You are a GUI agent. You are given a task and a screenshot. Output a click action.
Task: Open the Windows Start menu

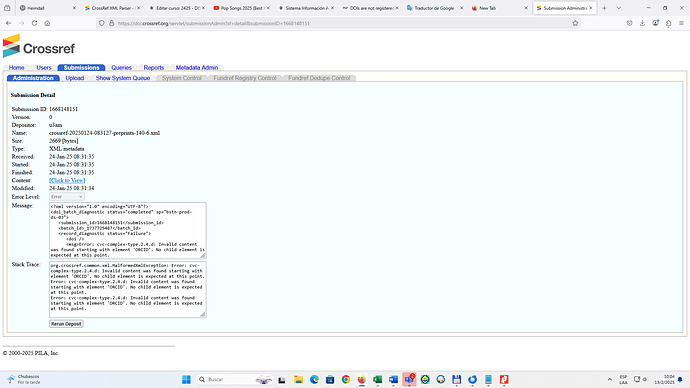(186, 379)
